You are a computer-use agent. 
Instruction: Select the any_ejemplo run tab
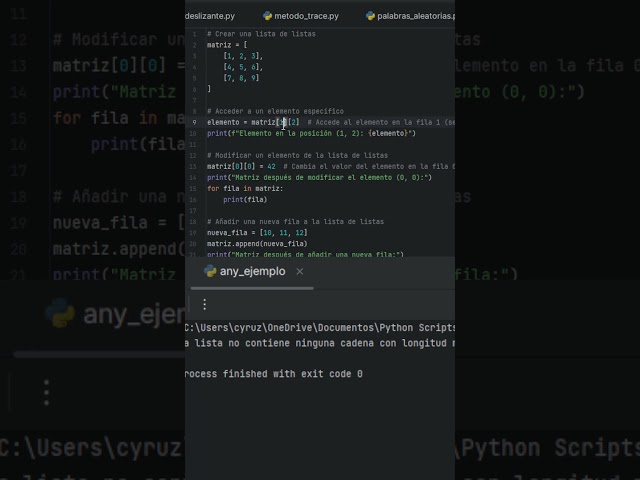pyautogui.click(x=252, y=271)
